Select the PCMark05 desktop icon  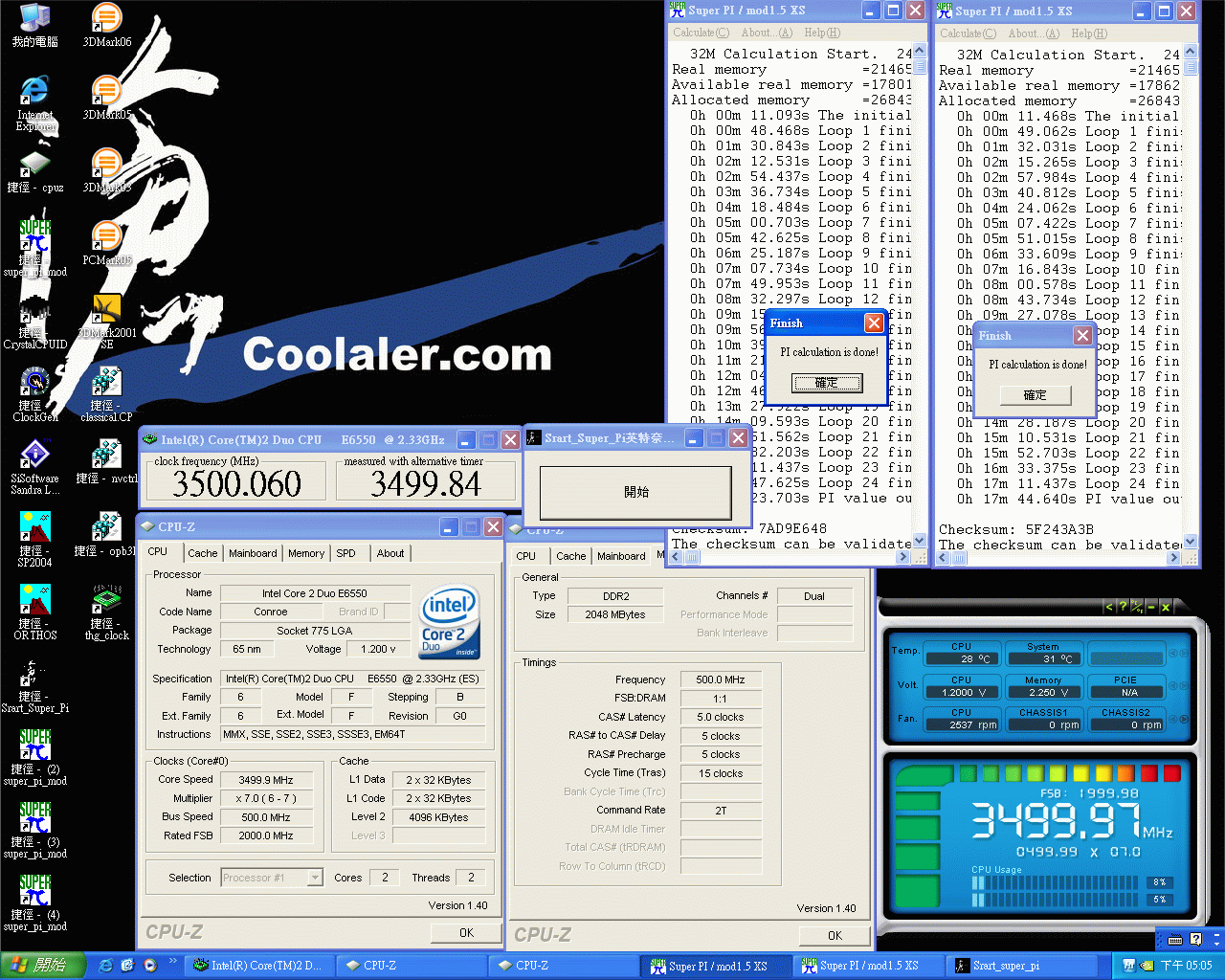coord(107,243)
